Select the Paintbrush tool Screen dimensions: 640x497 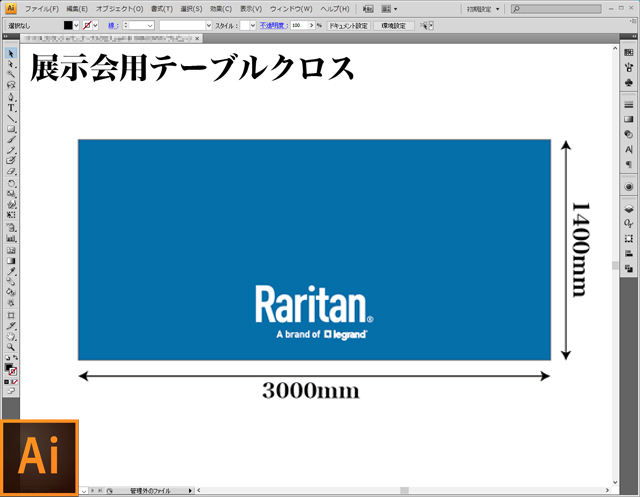[x=11, y=140]
